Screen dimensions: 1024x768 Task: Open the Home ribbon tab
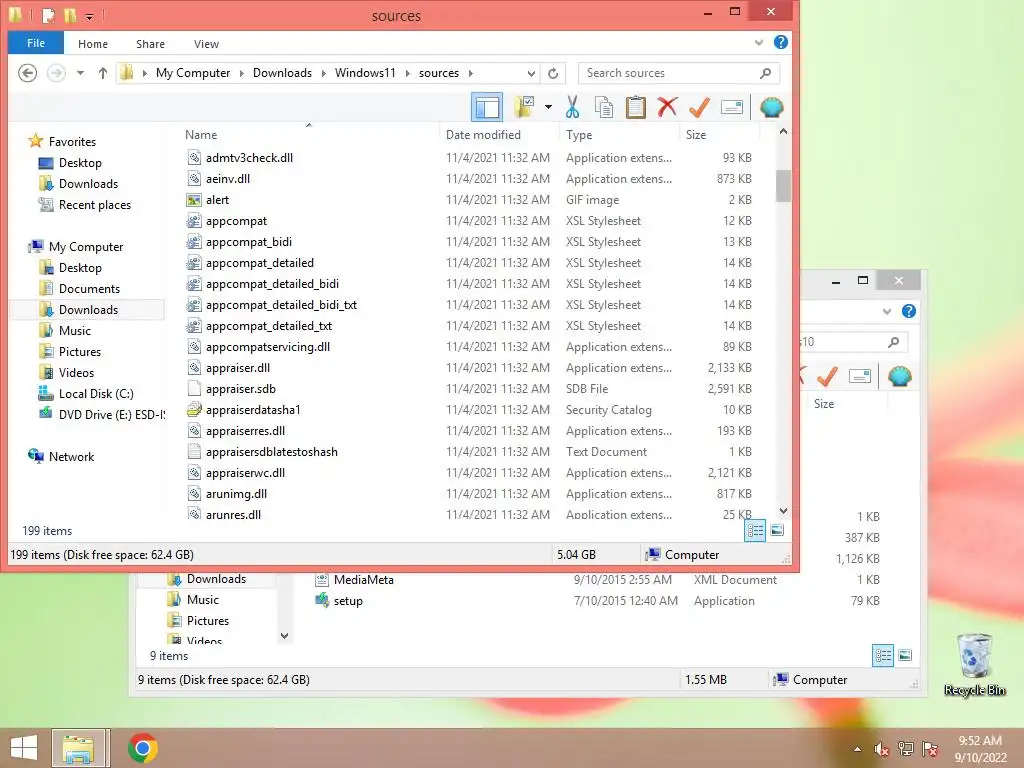pos(93,44)
